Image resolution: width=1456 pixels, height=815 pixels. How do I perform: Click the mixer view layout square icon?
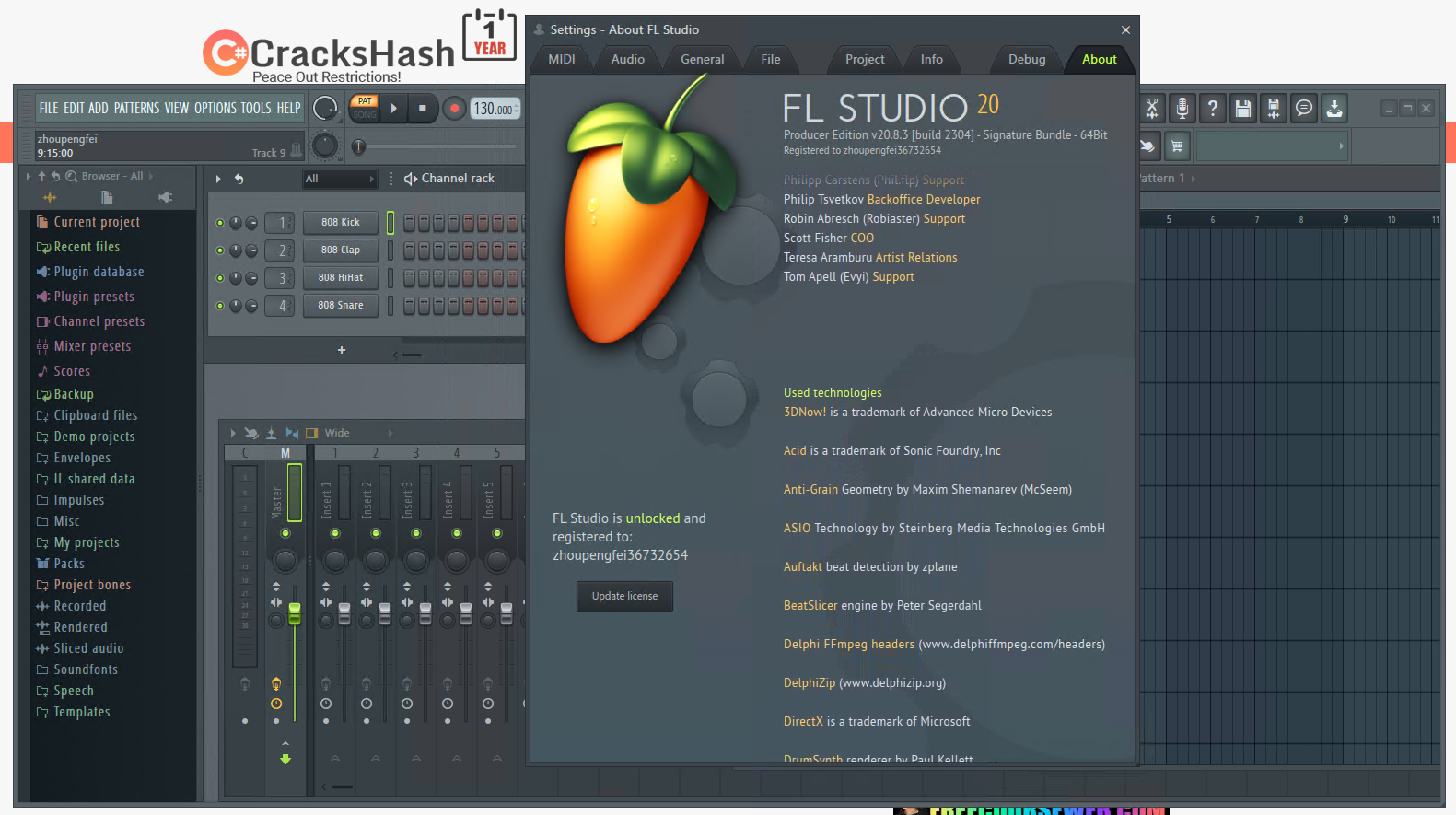[x=312, y=433]
